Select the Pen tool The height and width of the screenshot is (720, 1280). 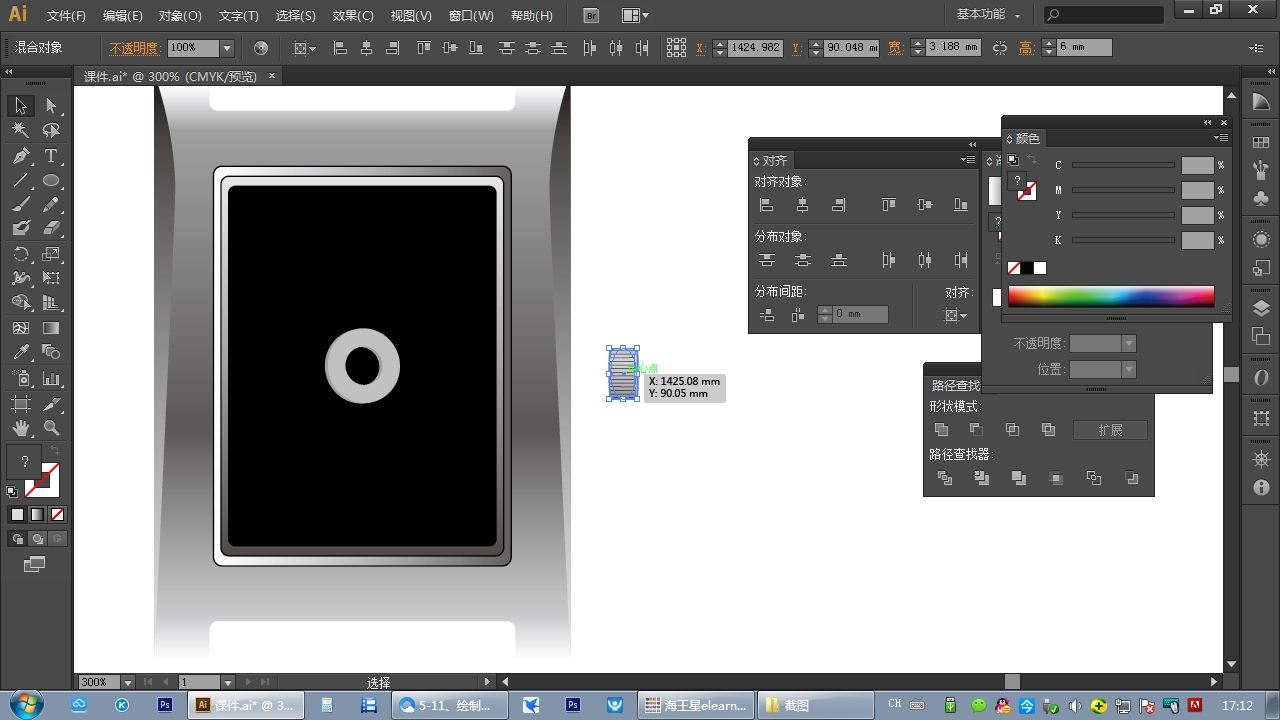pos(21,156)
